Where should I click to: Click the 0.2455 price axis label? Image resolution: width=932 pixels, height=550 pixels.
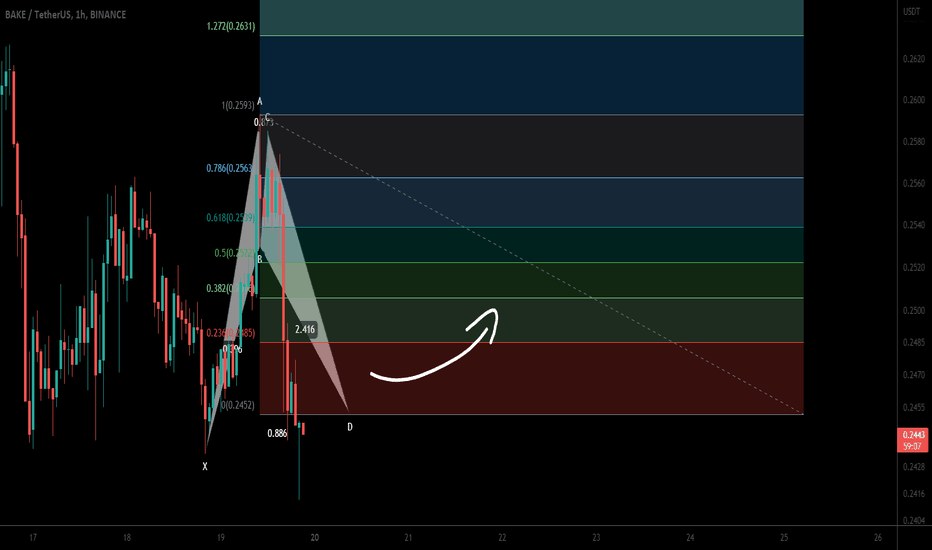(x=914, y=408)
